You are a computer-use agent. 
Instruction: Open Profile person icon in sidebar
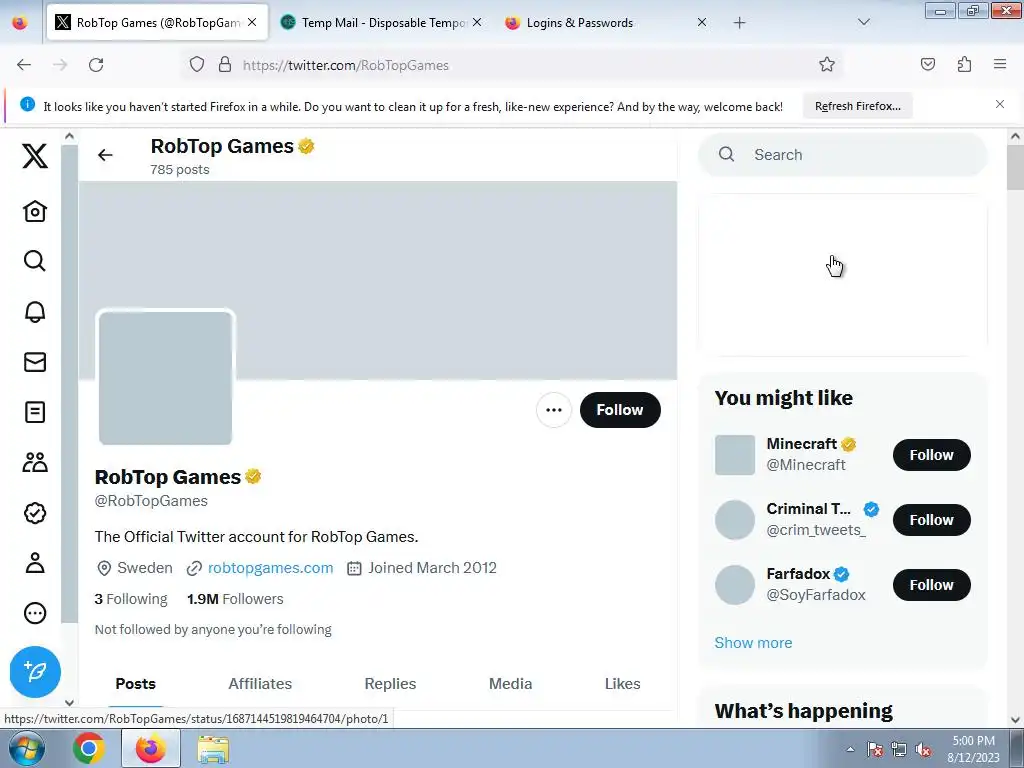[x=35, y=563]
